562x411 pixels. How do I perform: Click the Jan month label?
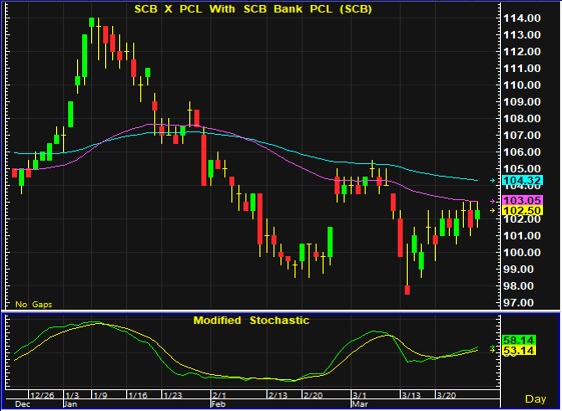[70, 404]
